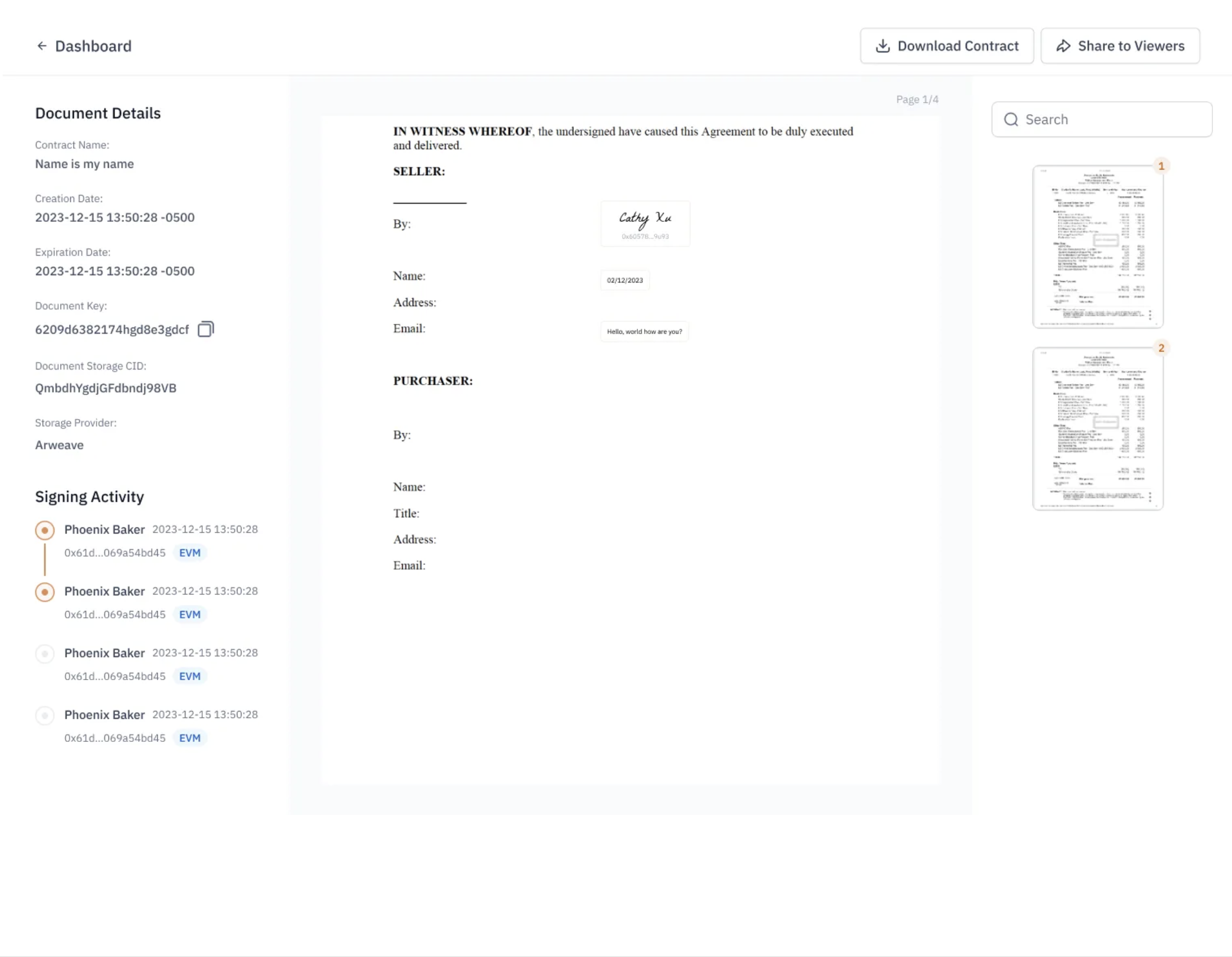Click the back arrow next to Dashboard

click(42, 45)
